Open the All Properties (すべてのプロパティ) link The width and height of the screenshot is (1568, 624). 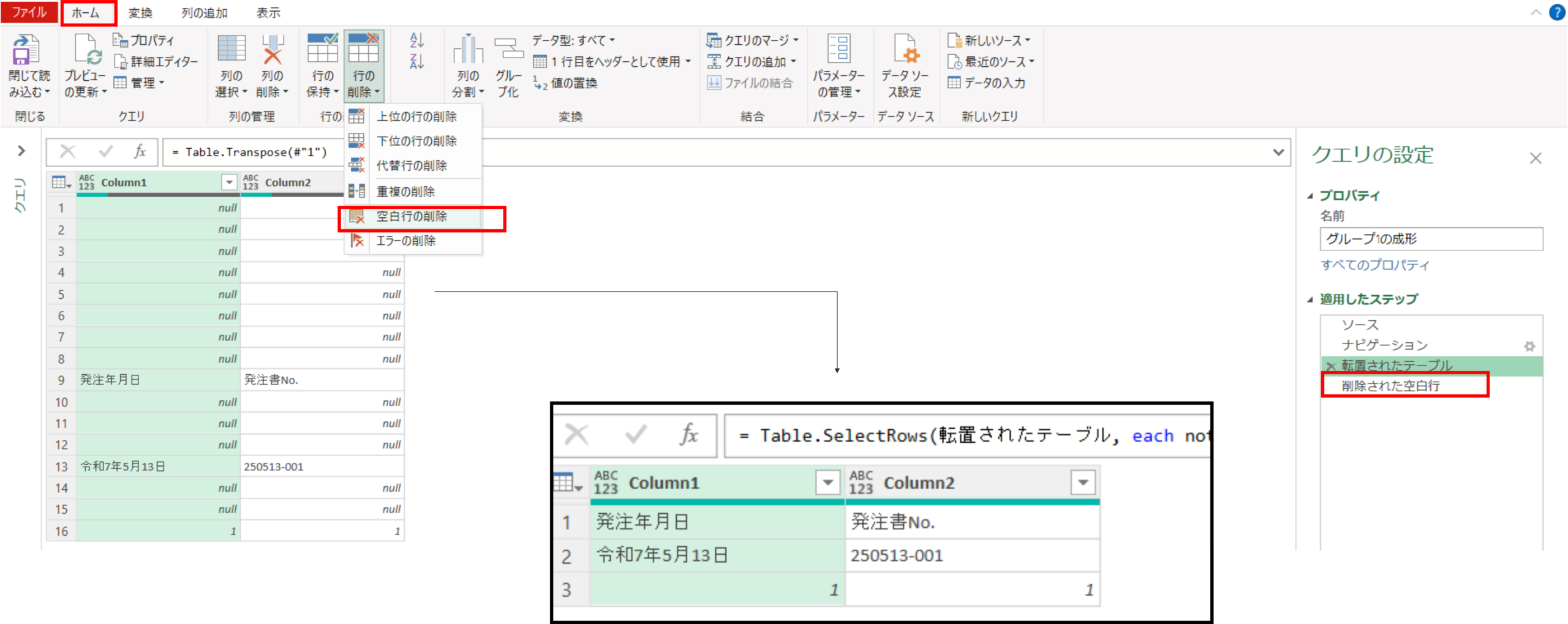click(x=1375, y=265)
